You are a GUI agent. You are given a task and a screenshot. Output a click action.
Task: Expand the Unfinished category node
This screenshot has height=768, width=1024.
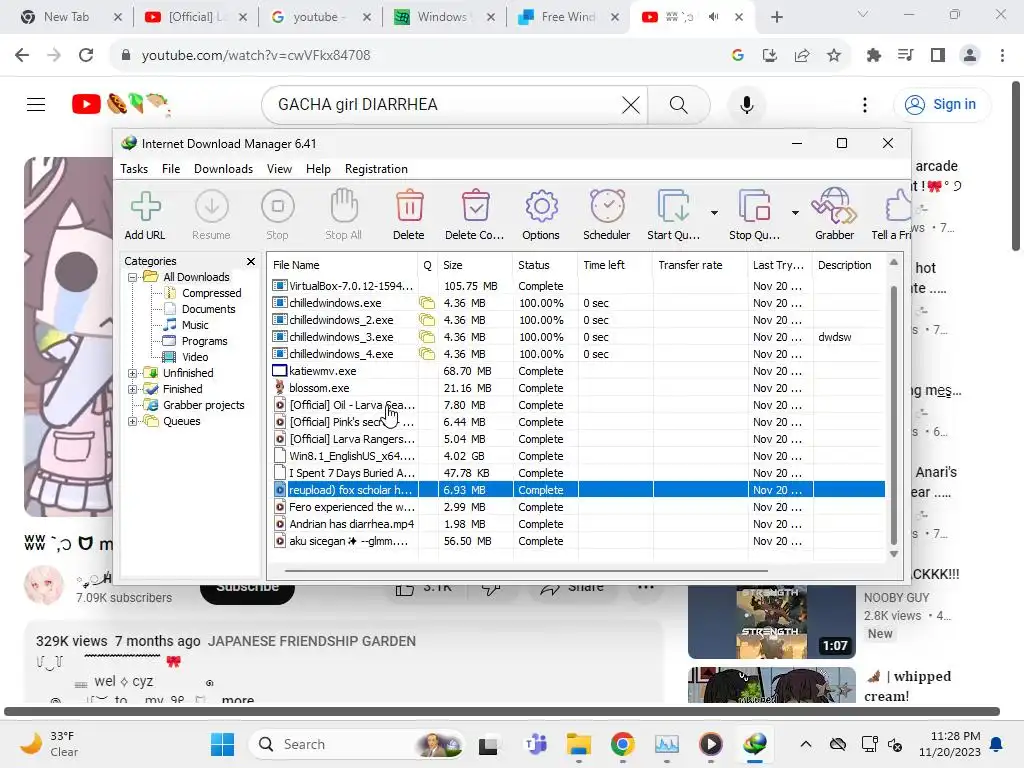133,373
